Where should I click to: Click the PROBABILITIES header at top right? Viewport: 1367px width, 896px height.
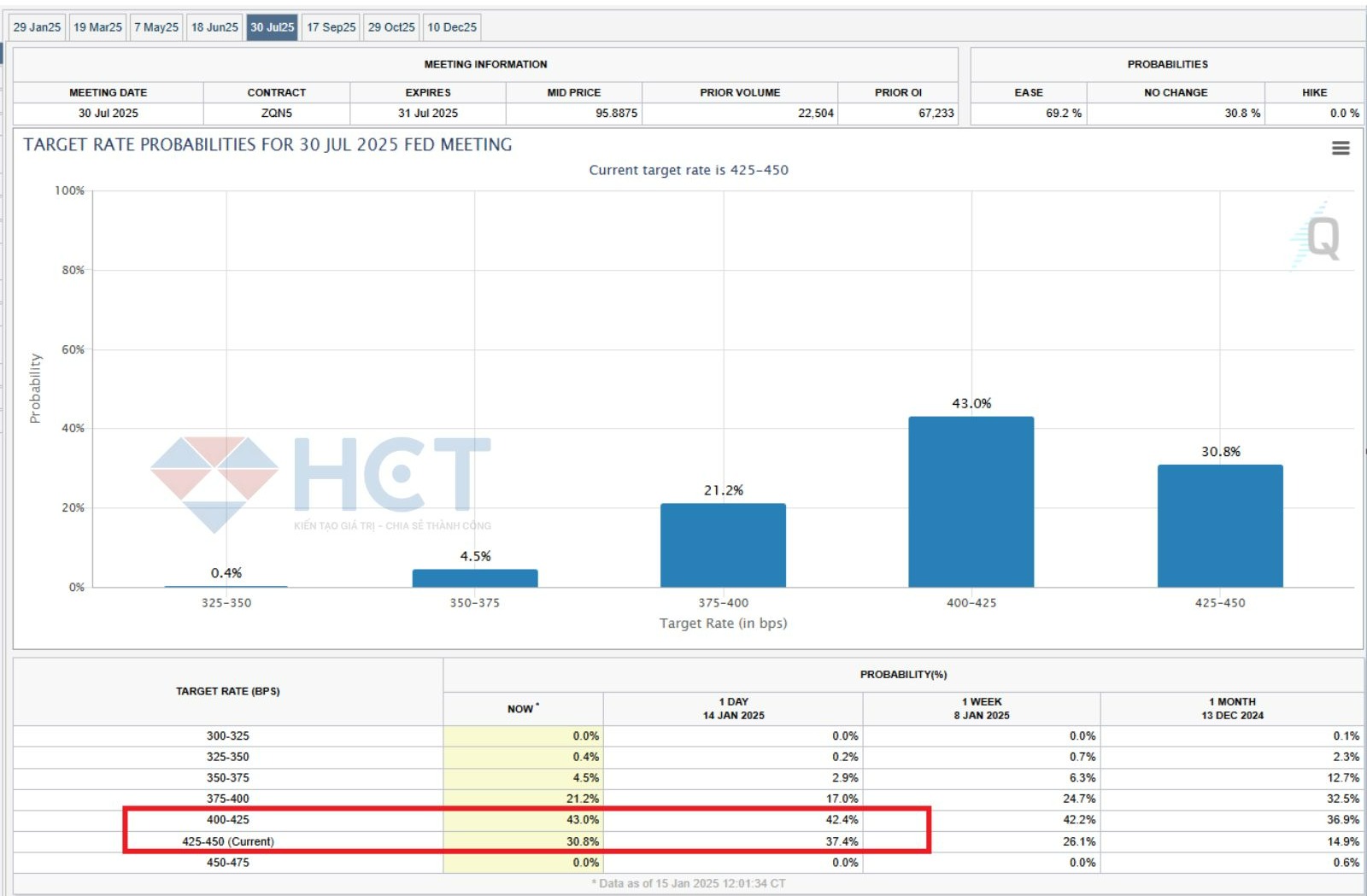[1167, 64]
